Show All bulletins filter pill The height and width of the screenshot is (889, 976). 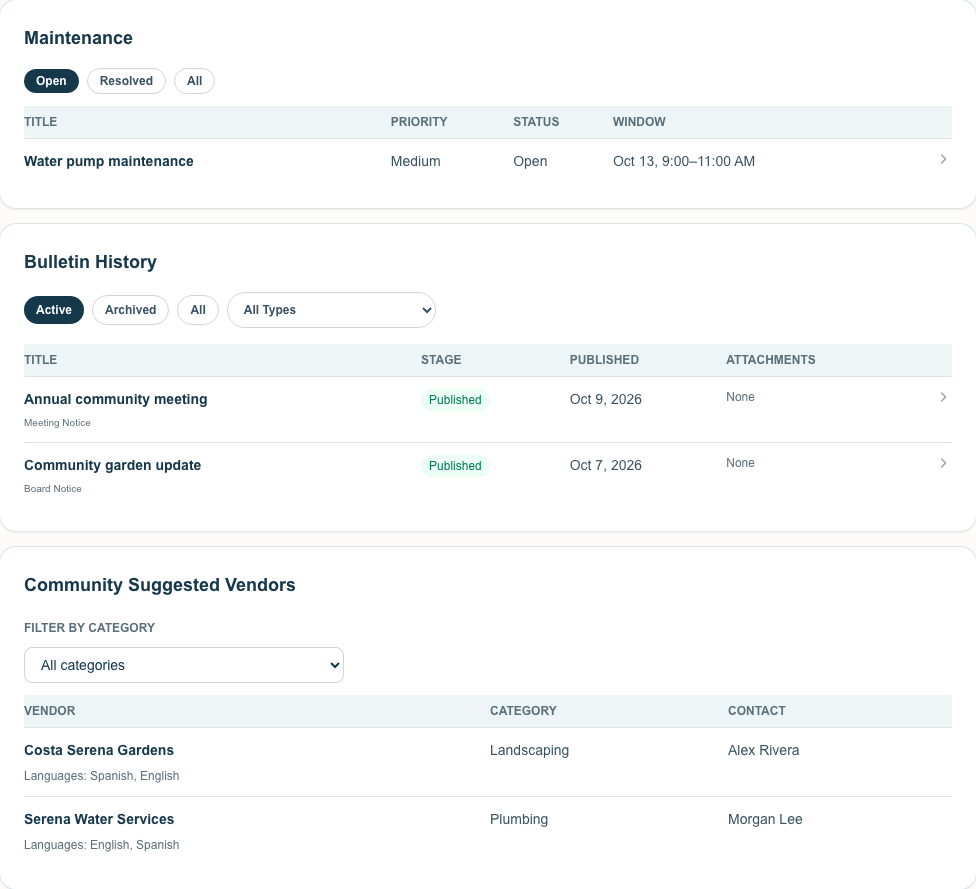198,310
